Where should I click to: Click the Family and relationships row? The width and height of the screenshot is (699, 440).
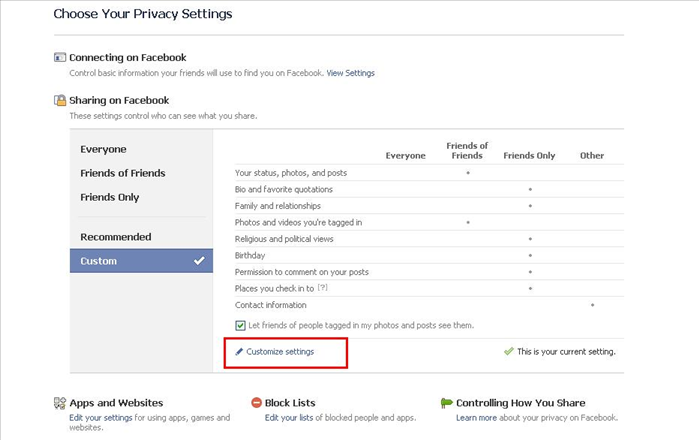[x=429, y=206]
